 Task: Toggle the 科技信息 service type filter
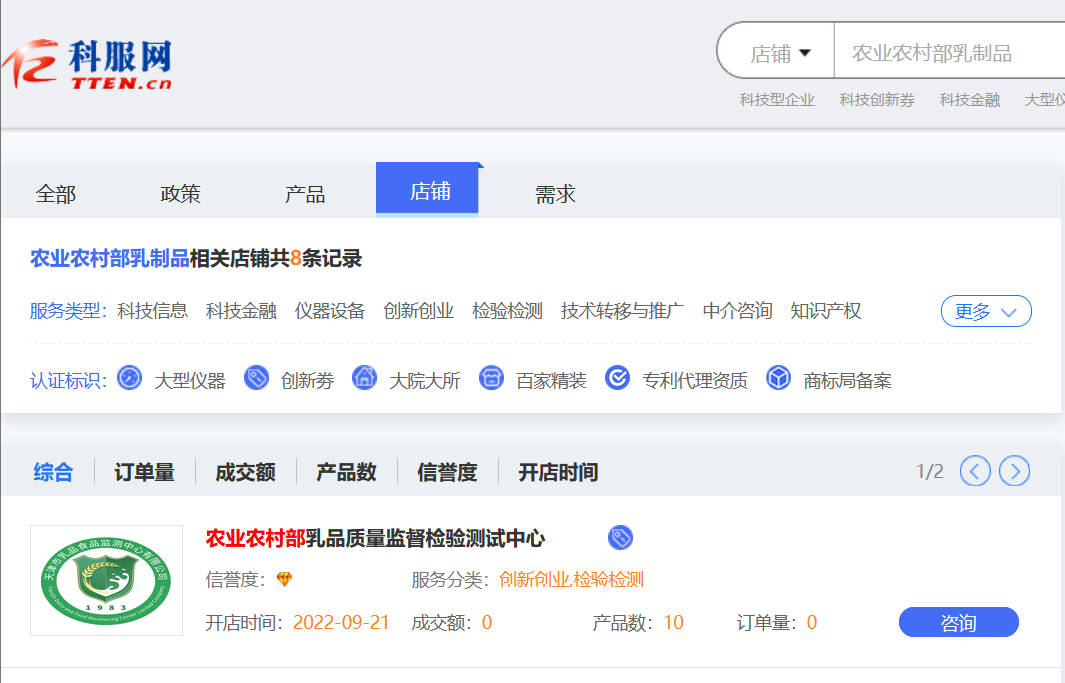coord(150,311)
